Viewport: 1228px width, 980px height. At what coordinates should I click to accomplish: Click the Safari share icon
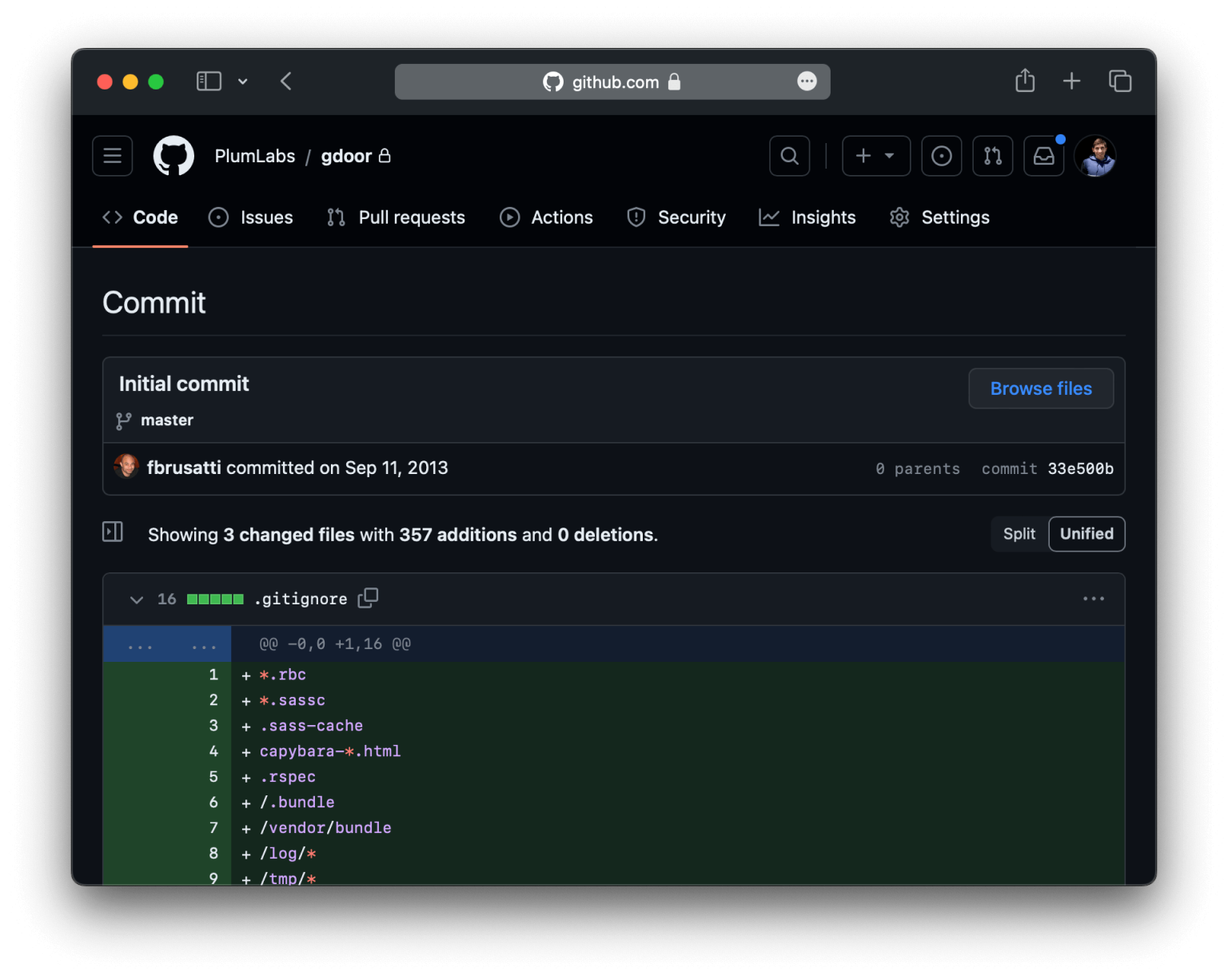coord(1024,82)
